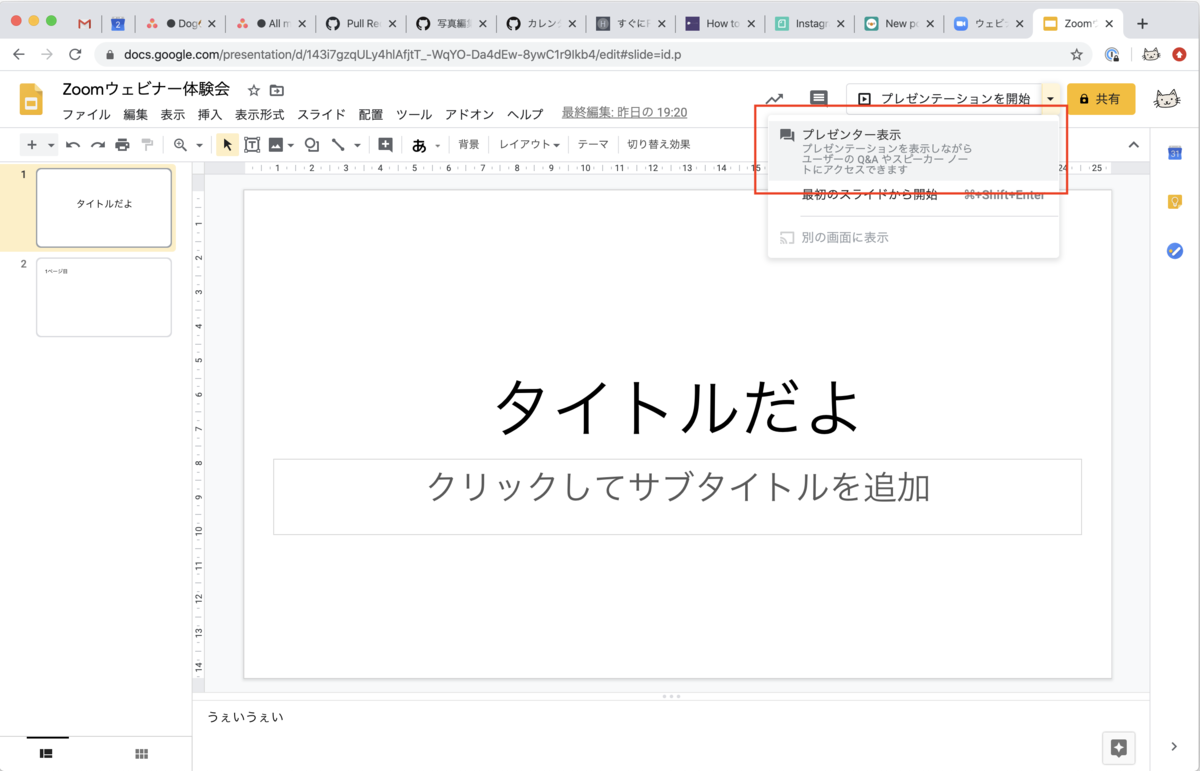This screenshot has height=771, width=1200.
Task: Open the insert image dropdown arrow
Action: pyautogui.click(x=291, y=145)
